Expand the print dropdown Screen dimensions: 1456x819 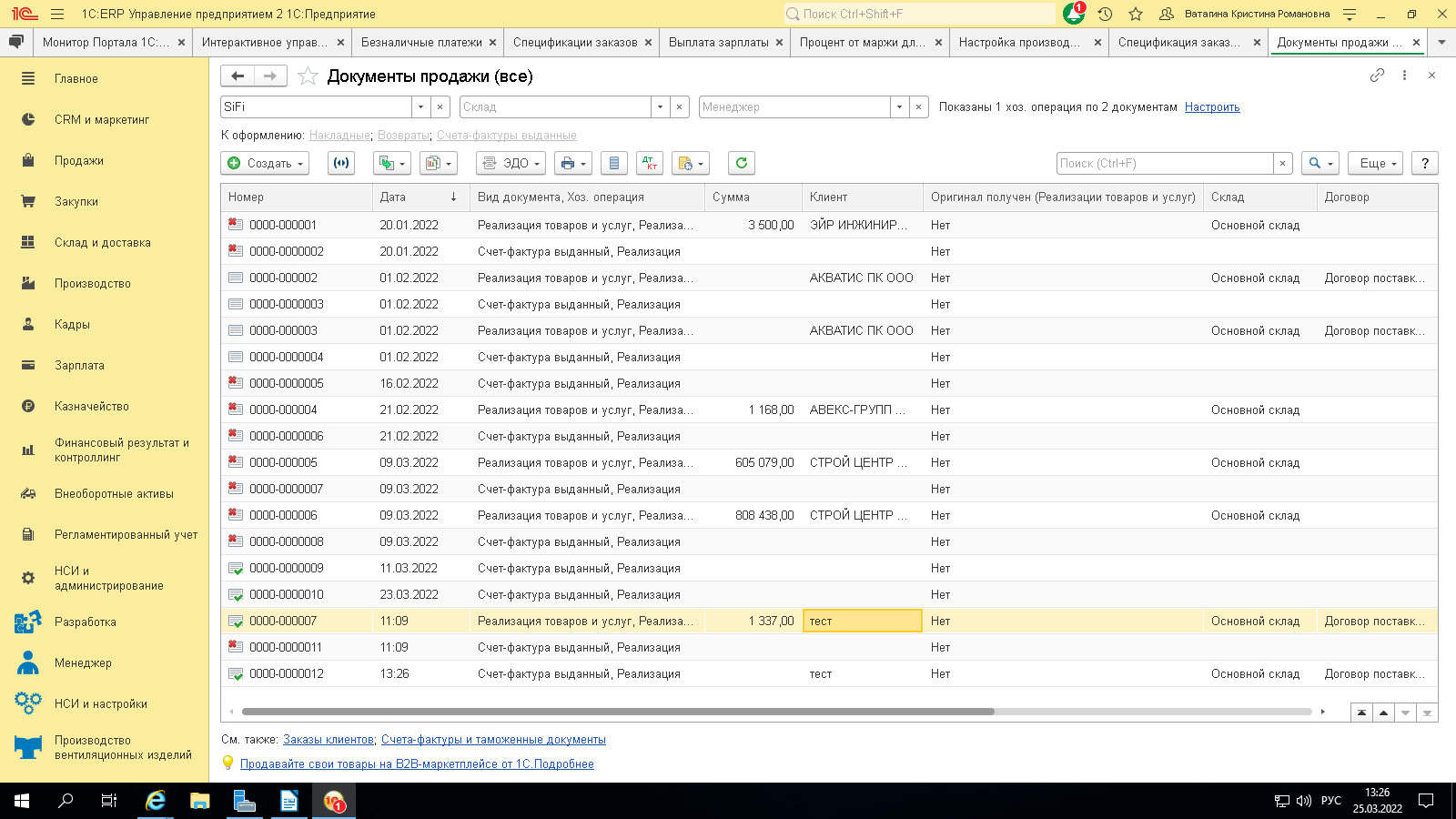[573, 163]
